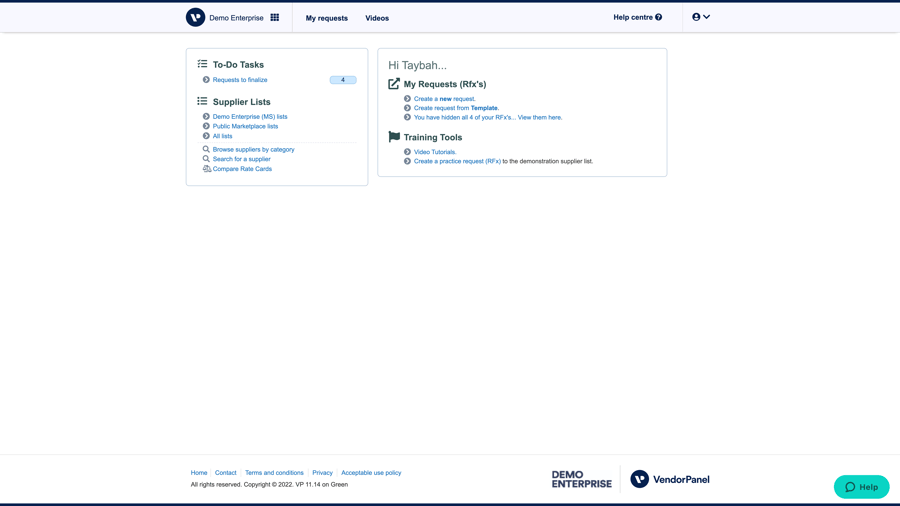Click arrow icon beside Video Tutorials
This screenshot has width=900, height=506.
point(408,152)
